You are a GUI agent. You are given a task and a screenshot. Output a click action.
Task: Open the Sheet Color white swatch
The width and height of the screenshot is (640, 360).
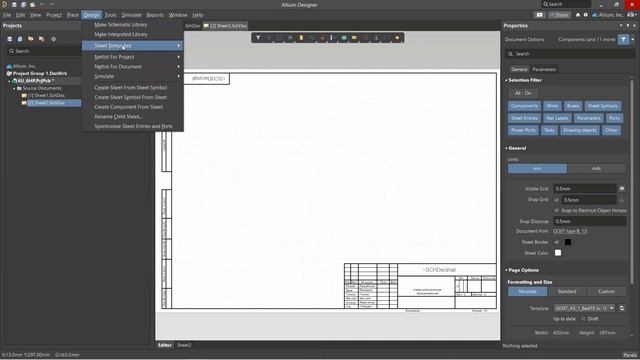click(558, 253)
